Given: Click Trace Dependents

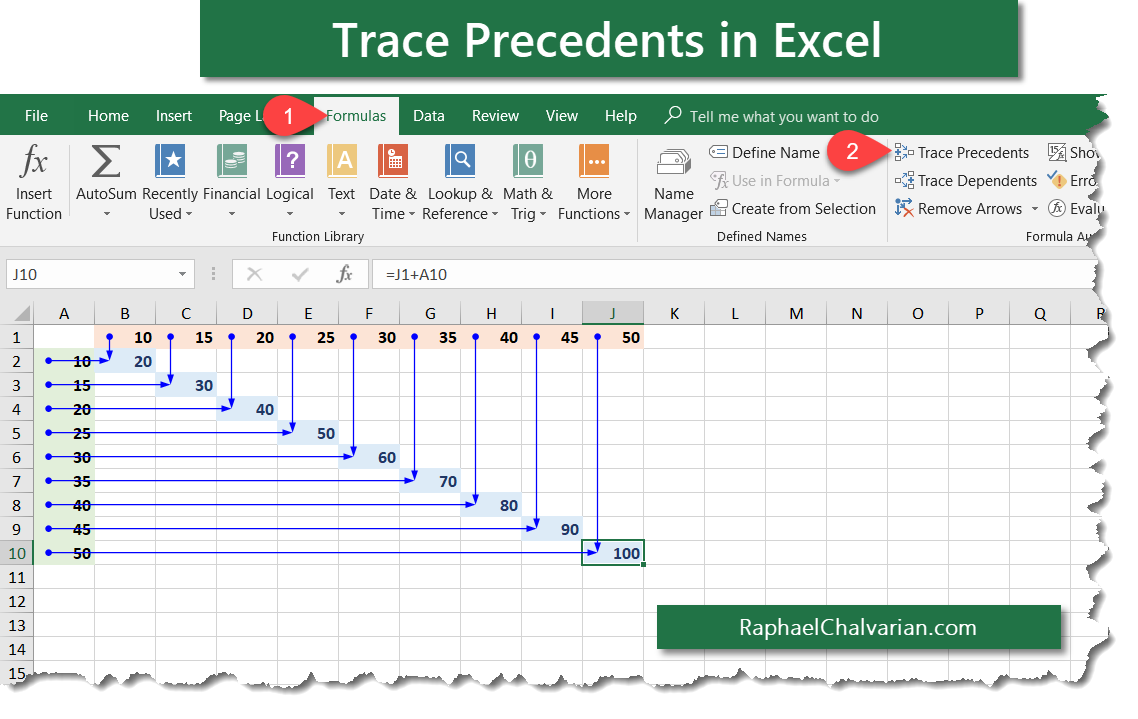Looking at the screenshot, I should click(x=965, y=181).
